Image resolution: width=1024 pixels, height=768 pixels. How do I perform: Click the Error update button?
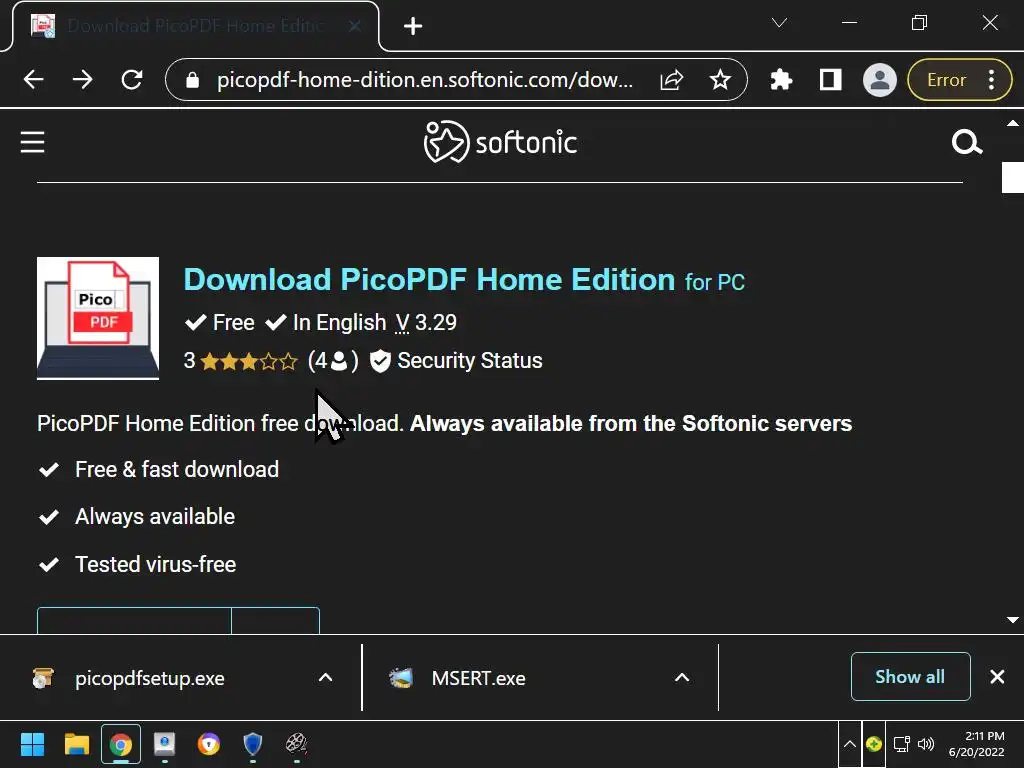tap(946, 80)
